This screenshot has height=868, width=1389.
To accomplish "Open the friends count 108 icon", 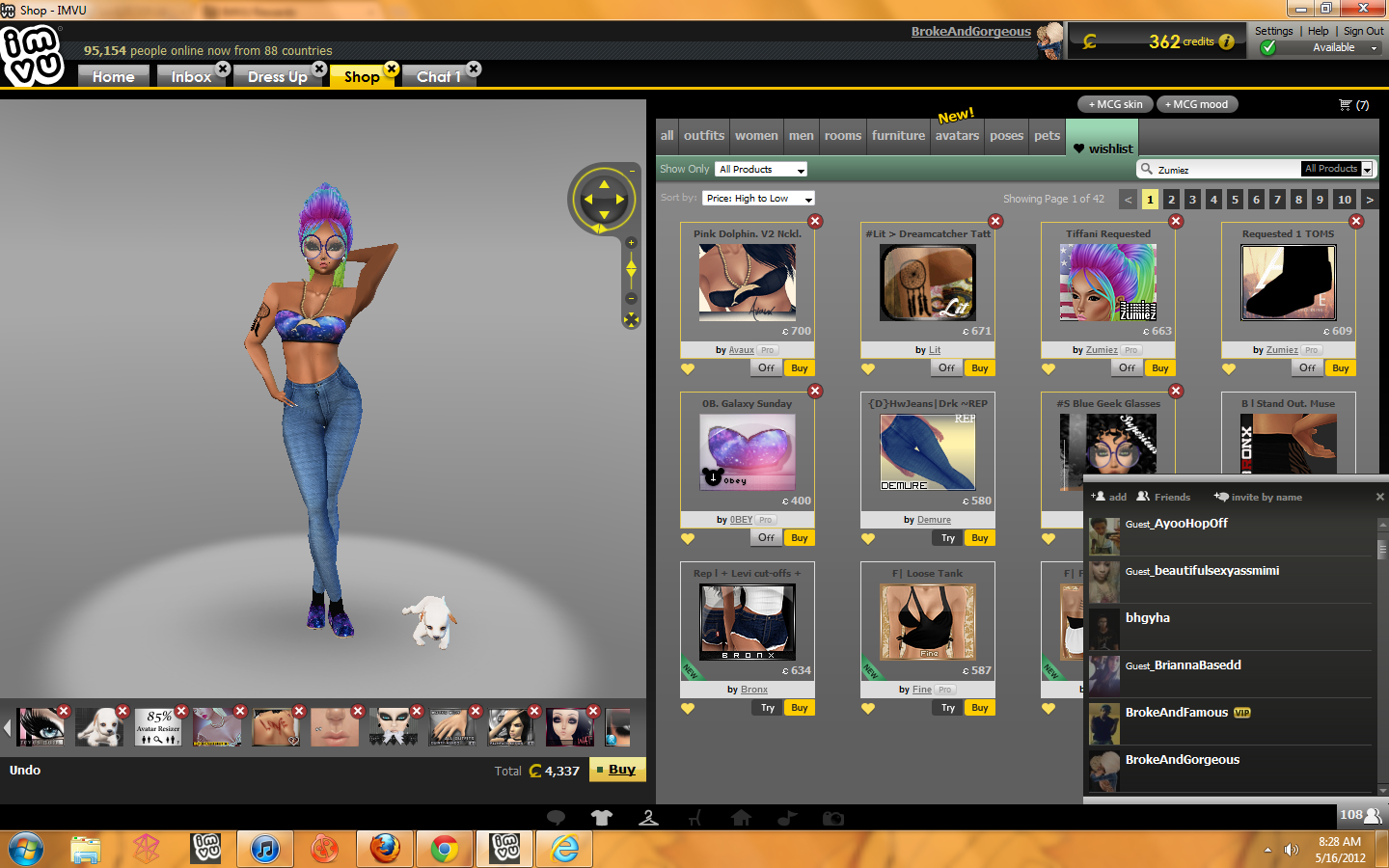I will click(x=1361, y=815).
